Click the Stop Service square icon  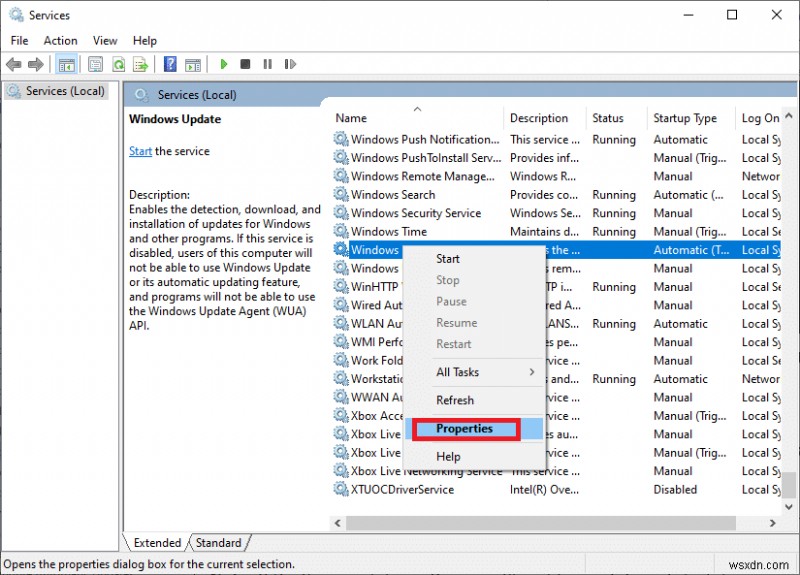point(245,64)
